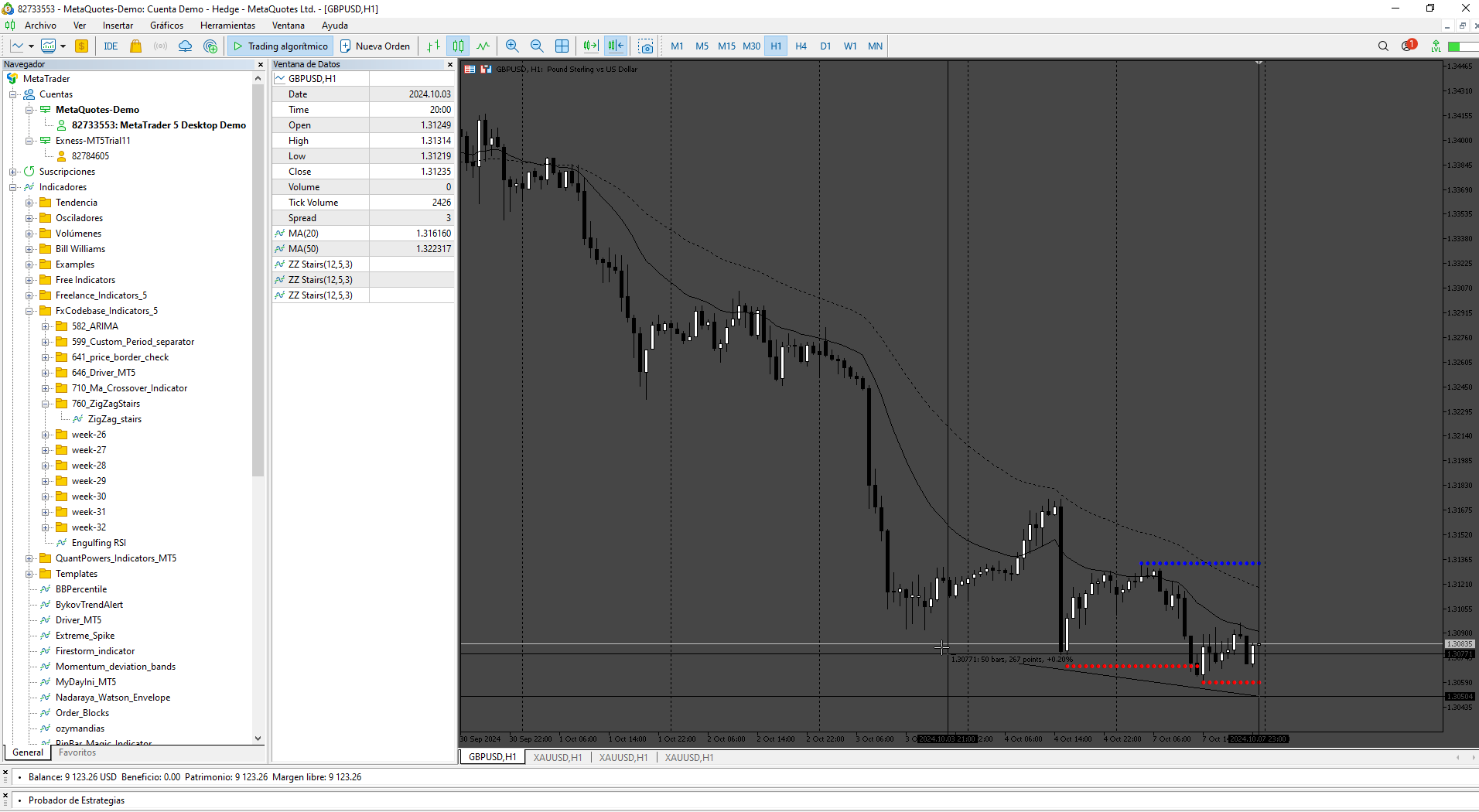Close the Navegador panel
1479x812 pixels.
click(260, 64)
